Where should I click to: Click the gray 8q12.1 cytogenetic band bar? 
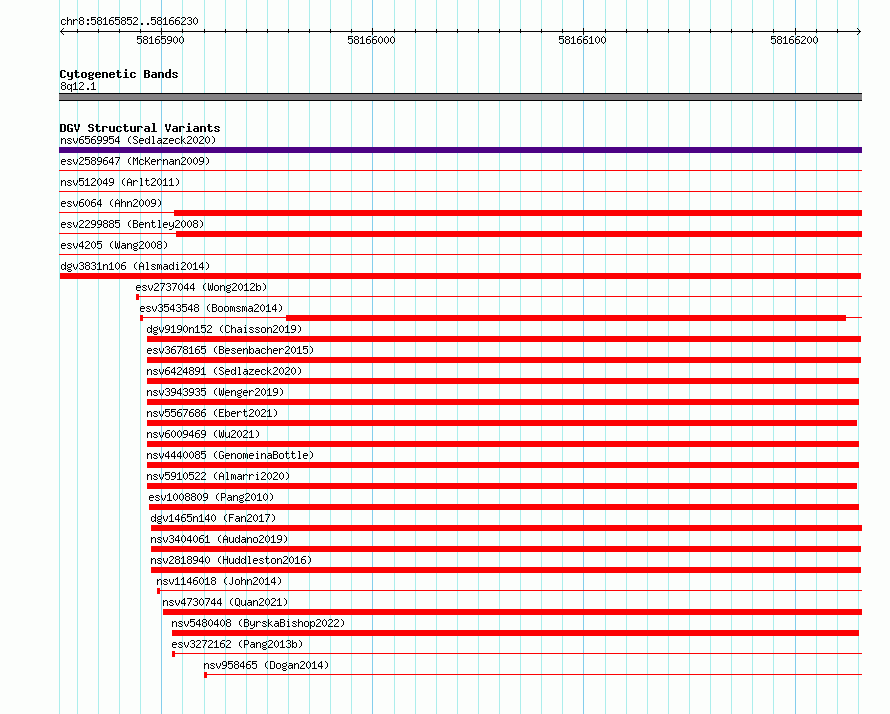(460, 97)
